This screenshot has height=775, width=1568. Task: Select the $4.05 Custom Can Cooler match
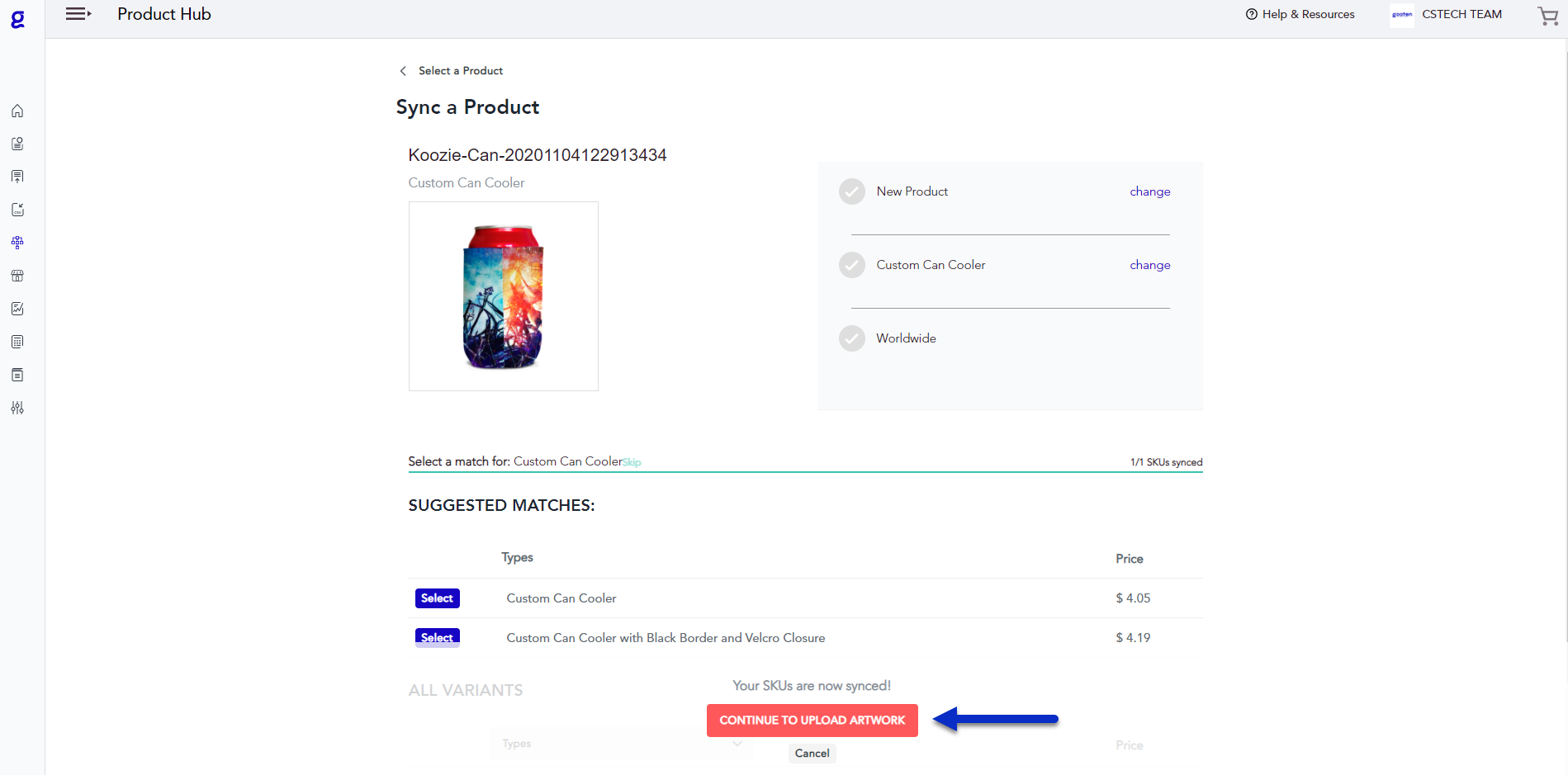[x=437, y=598]
